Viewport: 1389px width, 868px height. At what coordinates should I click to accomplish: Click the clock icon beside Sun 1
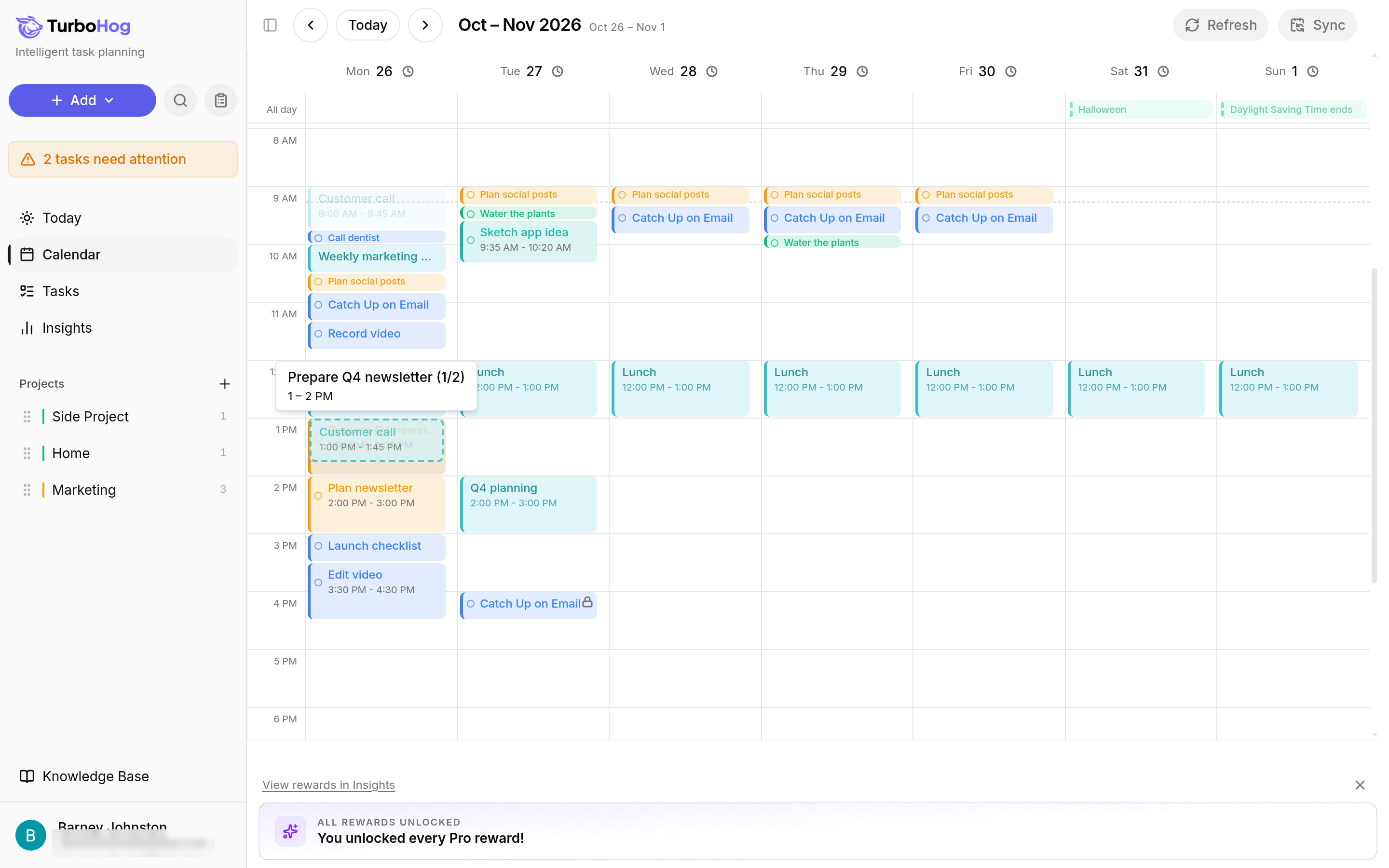pos(1313,71)
